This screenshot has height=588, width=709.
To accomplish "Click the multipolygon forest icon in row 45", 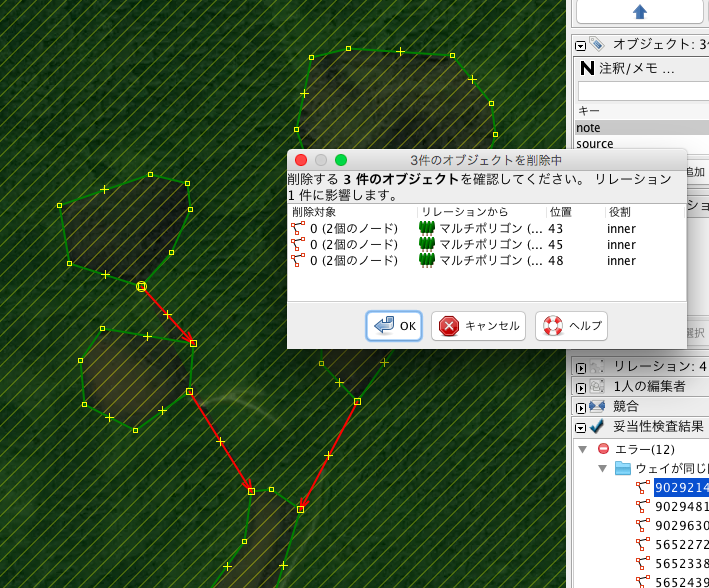I will pos(427,245).
